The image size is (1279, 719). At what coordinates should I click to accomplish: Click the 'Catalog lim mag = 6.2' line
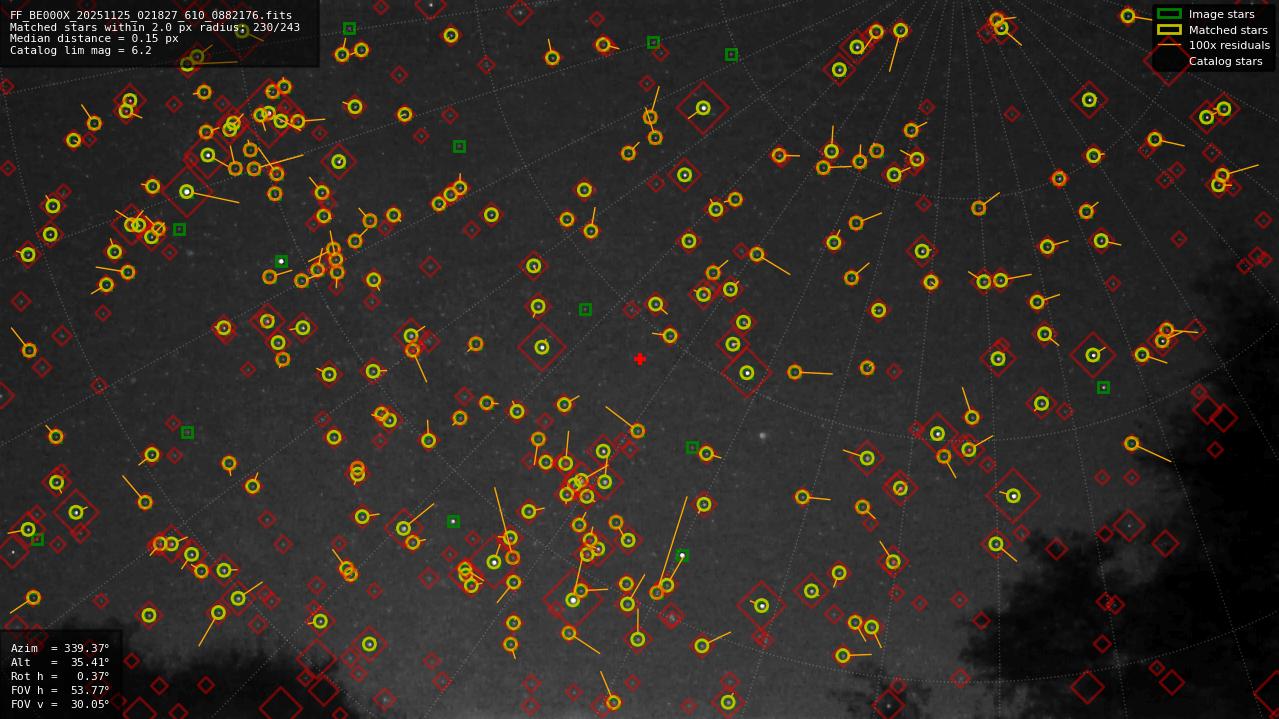point(81,50)
